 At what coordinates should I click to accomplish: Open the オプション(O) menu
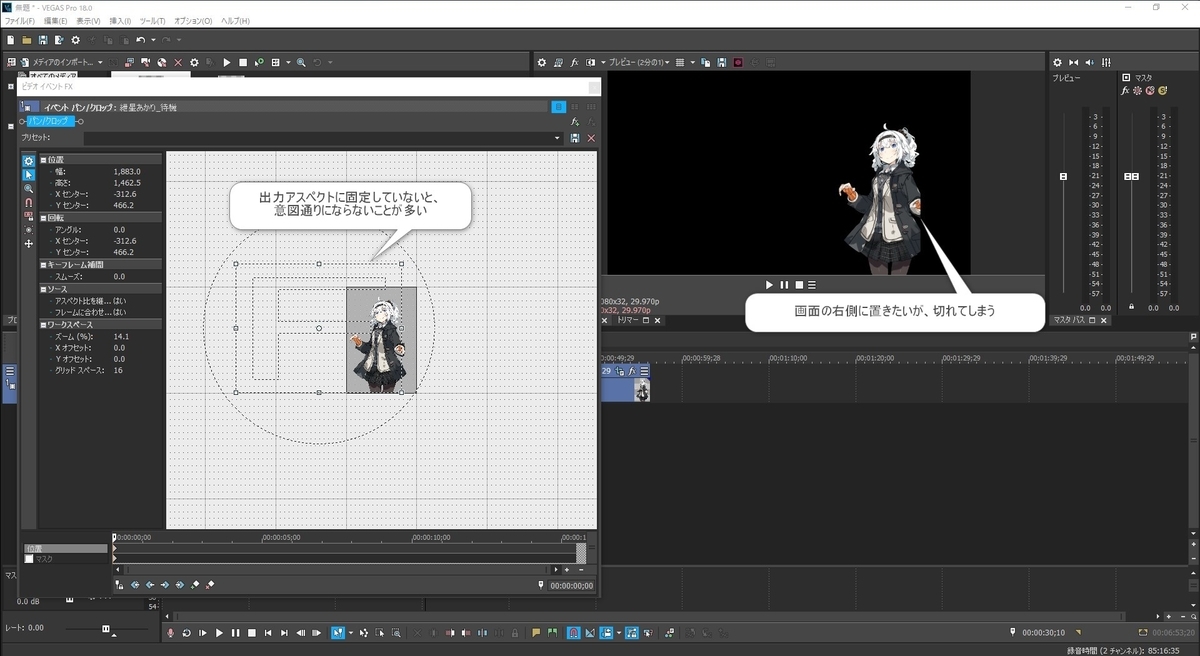pos(191,21)
